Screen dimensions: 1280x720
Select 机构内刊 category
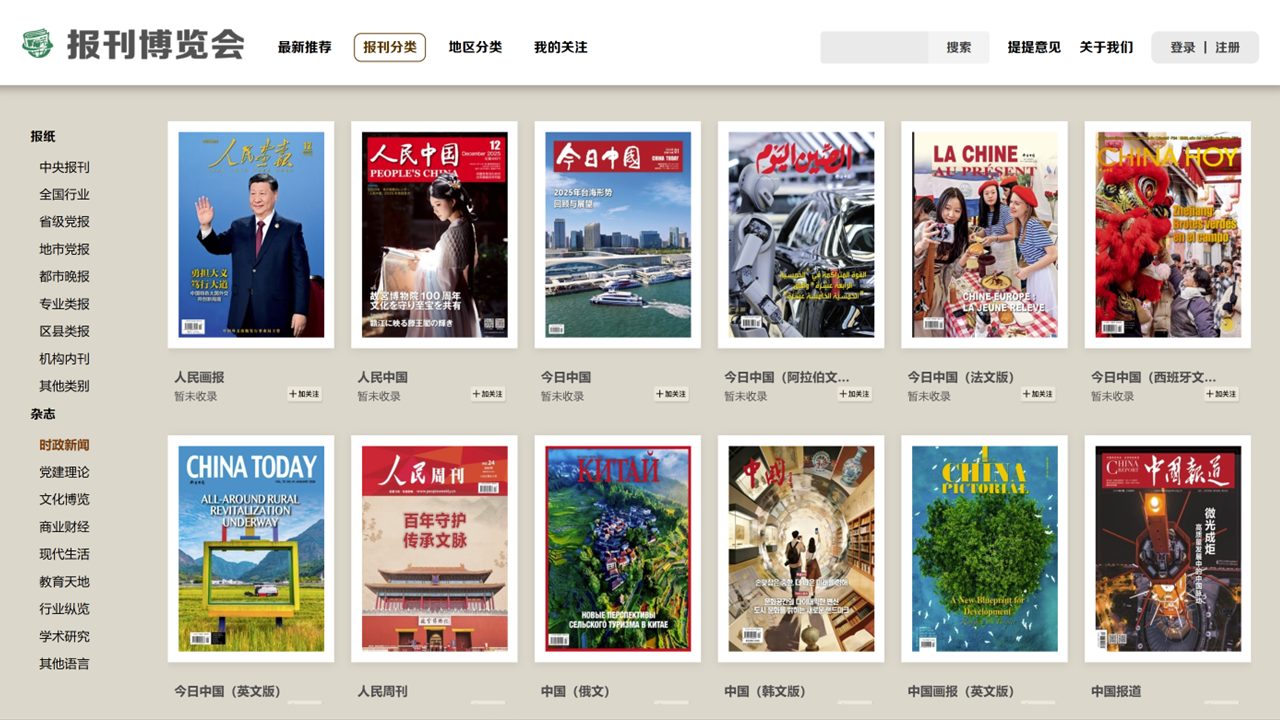tap(65, 358)
